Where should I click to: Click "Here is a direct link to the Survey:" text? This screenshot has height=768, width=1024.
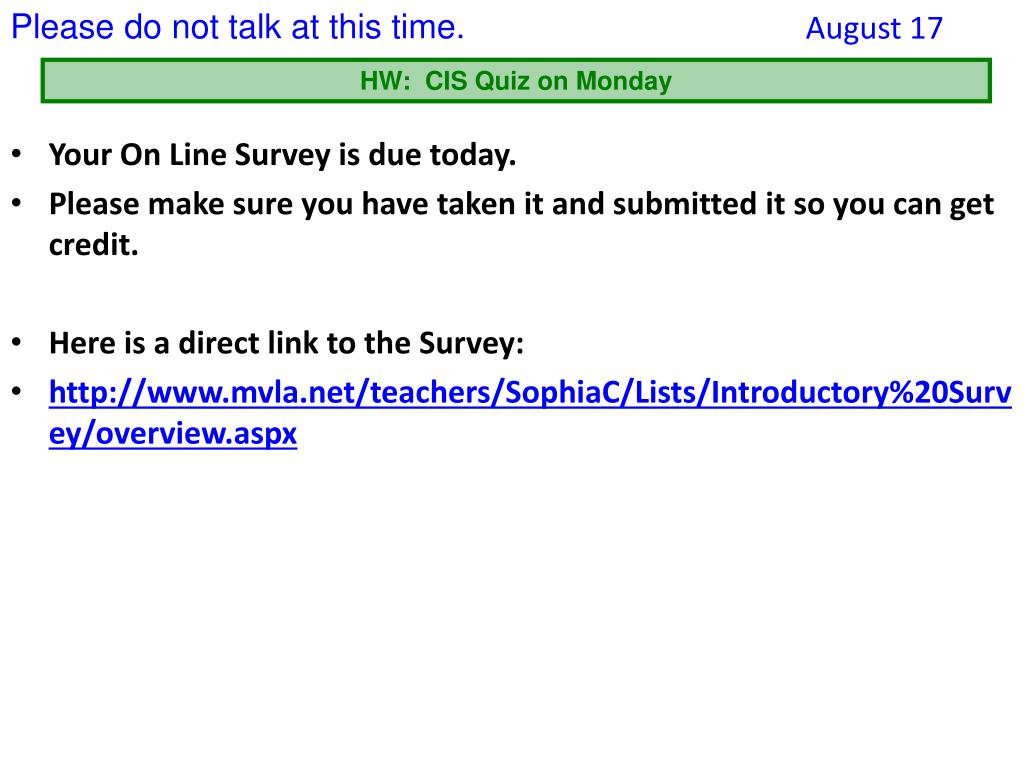coord(286,344)
